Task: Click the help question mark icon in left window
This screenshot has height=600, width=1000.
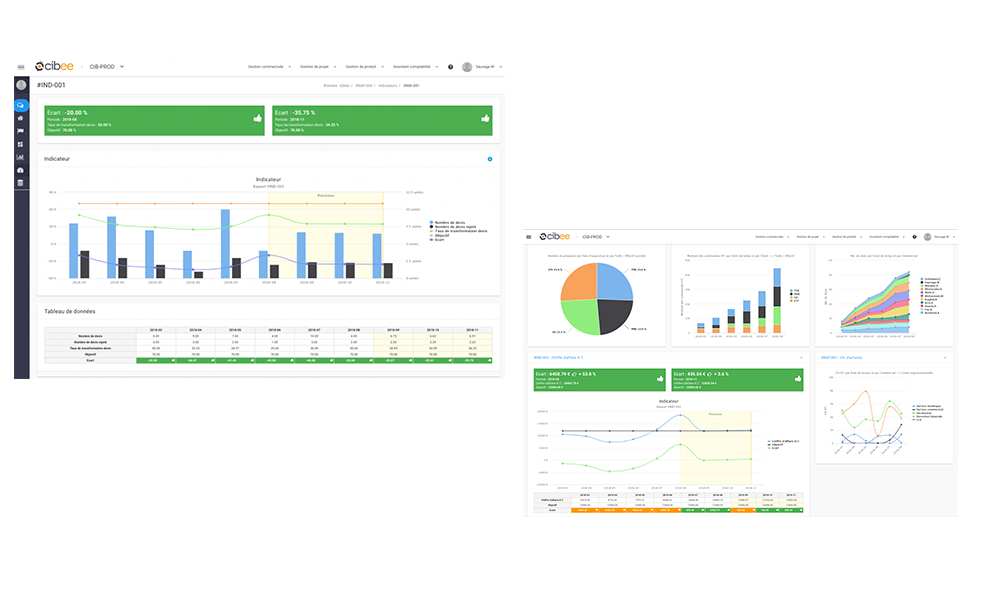Action: point(450,67)
